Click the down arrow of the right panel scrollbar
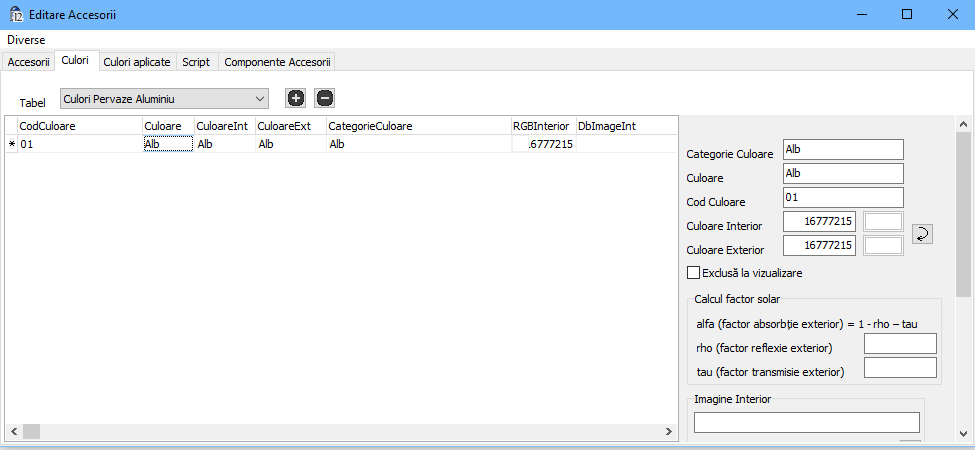This screenshot has width=975, height=450. pos(963,433)
